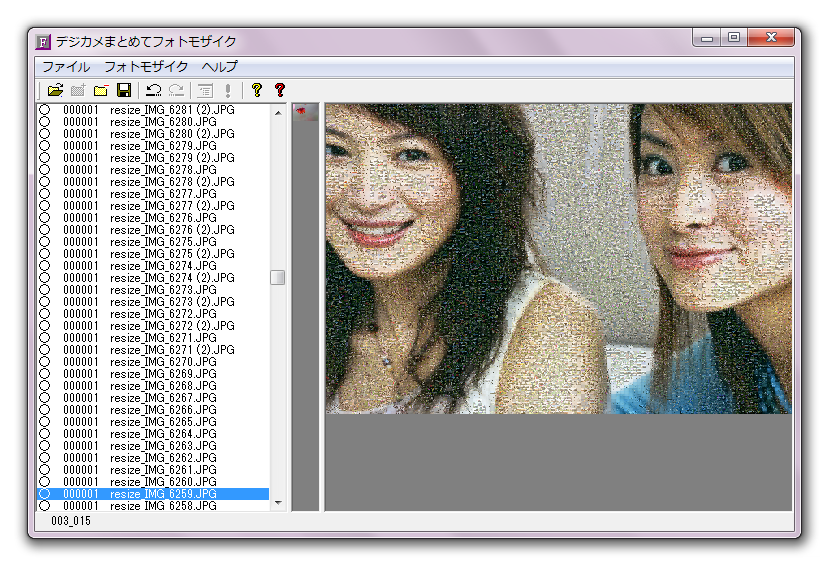Viewport: 832px width, 570px height.
Task: Toggle circle for resize_IMG_6274 (2).JPG
Action: click(45, 278)
